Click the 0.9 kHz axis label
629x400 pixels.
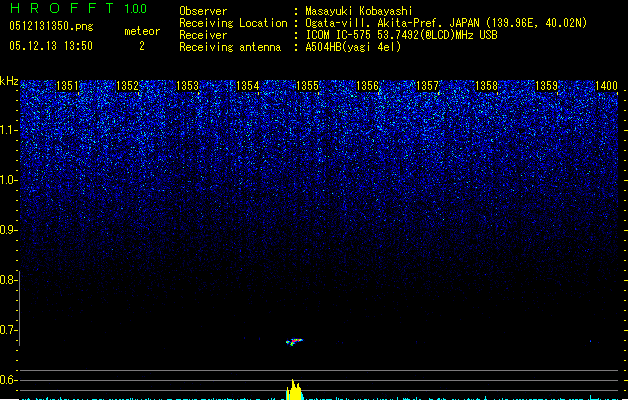pos(8,230)
